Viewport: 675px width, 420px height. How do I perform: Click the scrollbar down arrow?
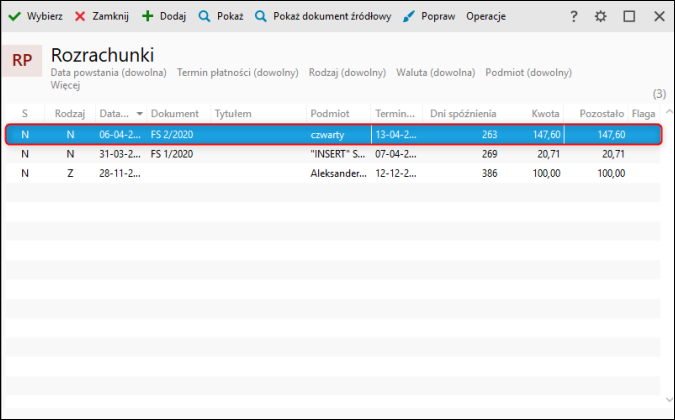tap(669, 400)
